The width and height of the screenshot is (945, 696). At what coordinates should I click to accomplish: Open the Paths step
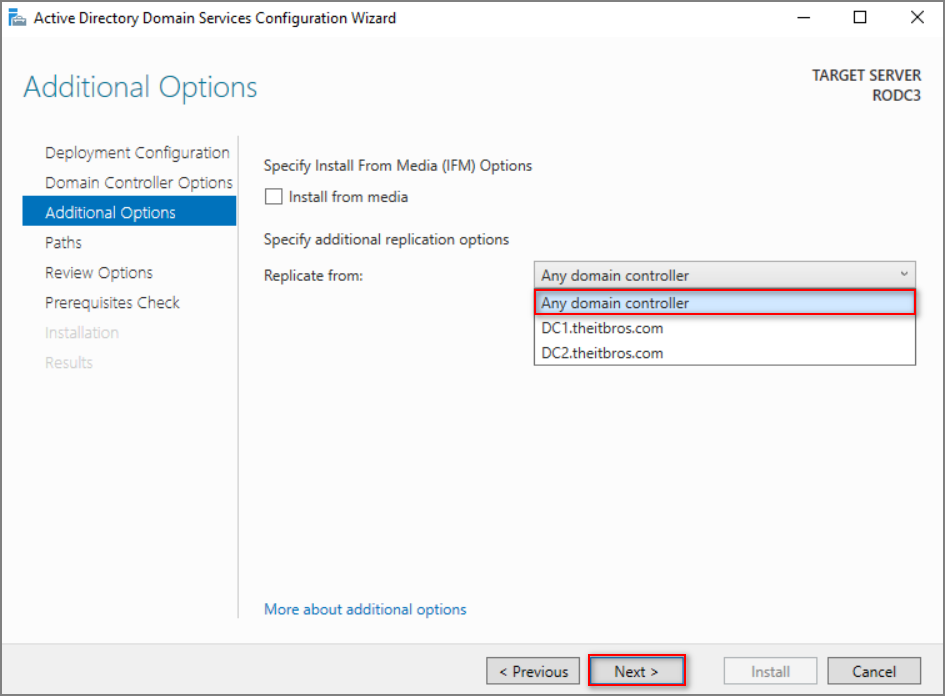pyautogui.click(x=63, y=243)
